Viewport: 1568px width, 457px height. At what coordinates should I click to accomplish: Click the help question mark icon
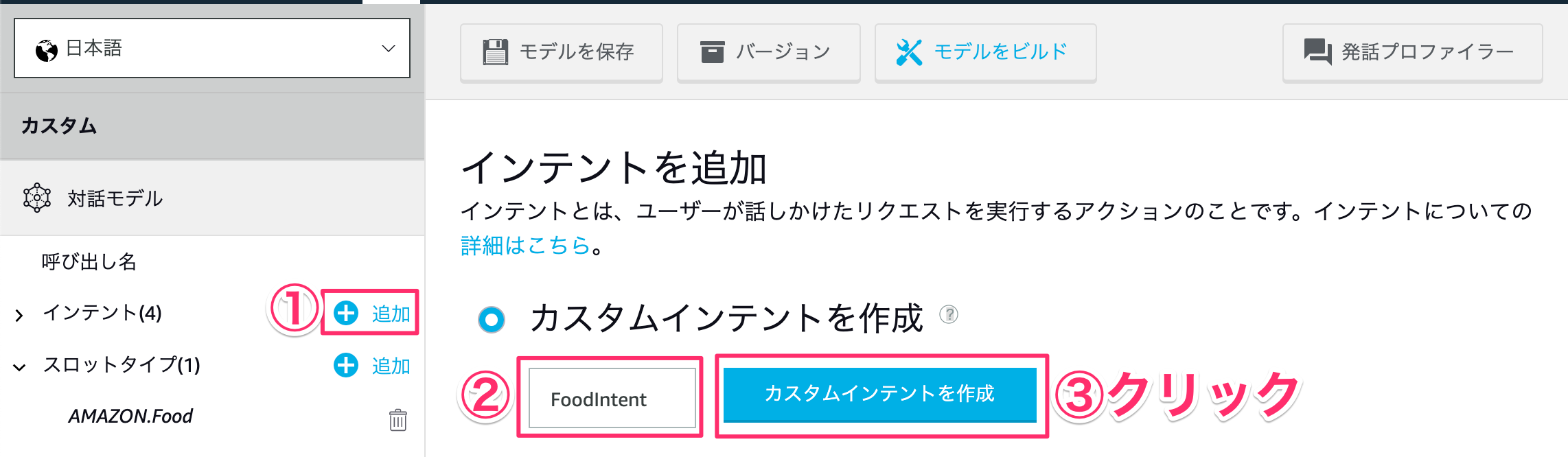pos(949,314)
